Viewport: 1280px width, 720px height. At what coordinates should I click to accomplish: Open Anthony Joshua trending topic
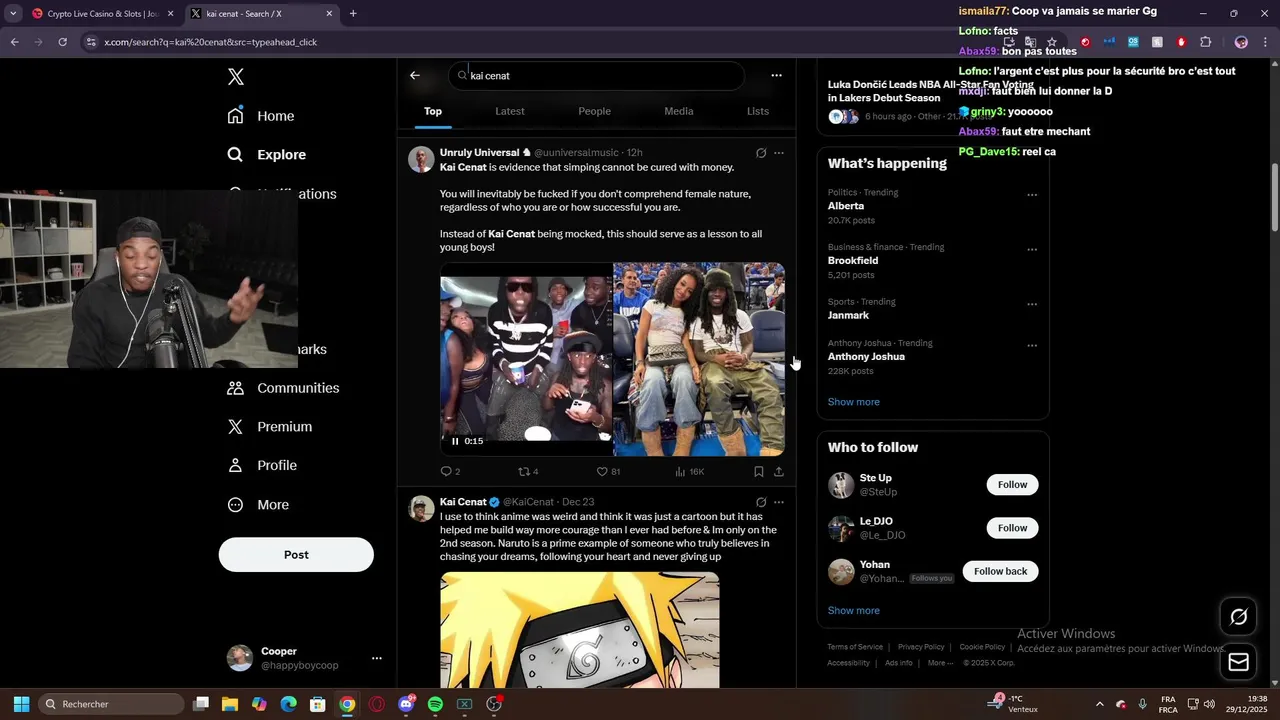click(x=866, y=357)
